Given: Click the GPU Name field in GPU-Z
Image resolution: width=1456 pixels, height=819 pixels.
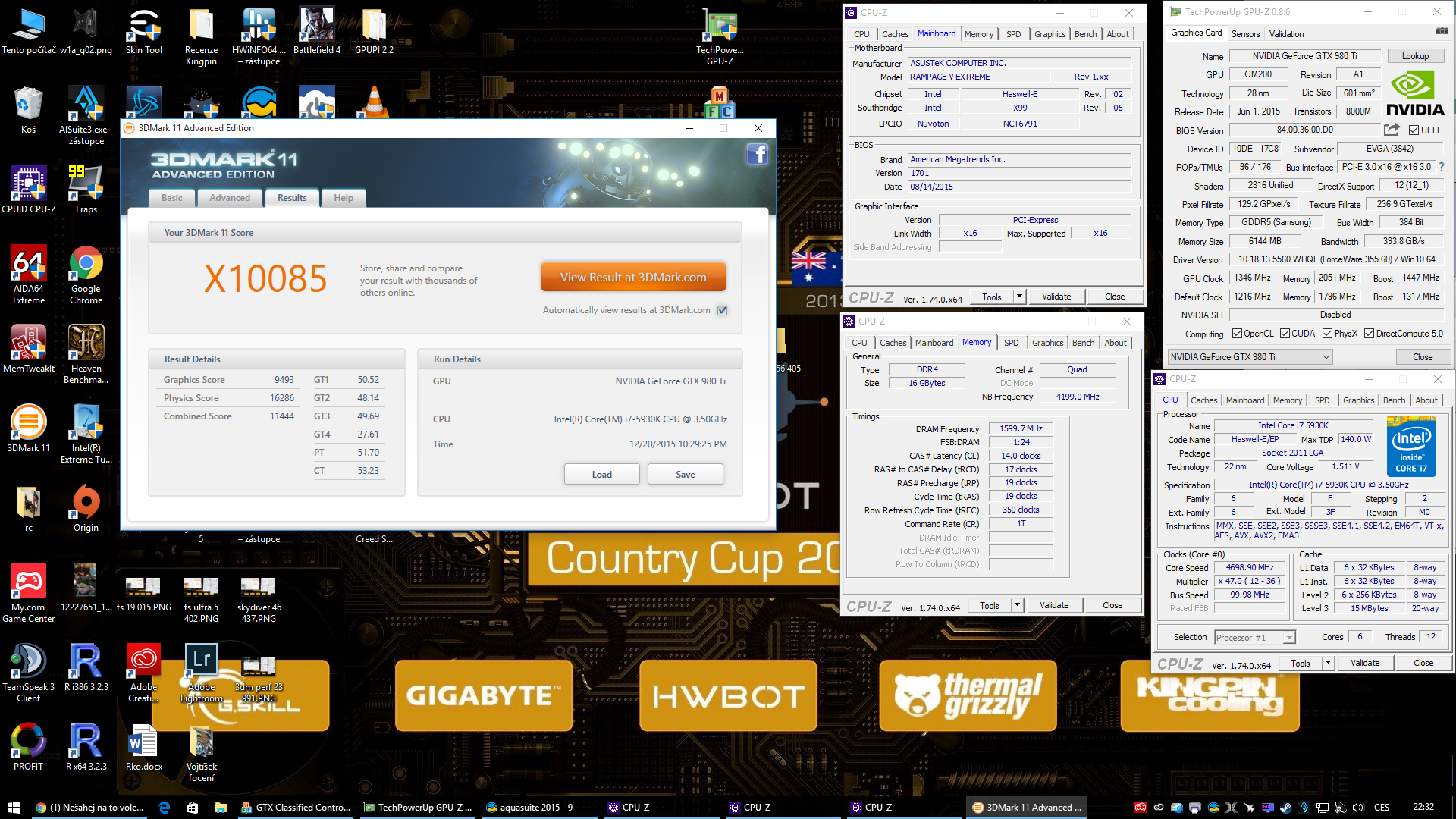Looking at the screenshot, I should click(x=1304, y=56).
